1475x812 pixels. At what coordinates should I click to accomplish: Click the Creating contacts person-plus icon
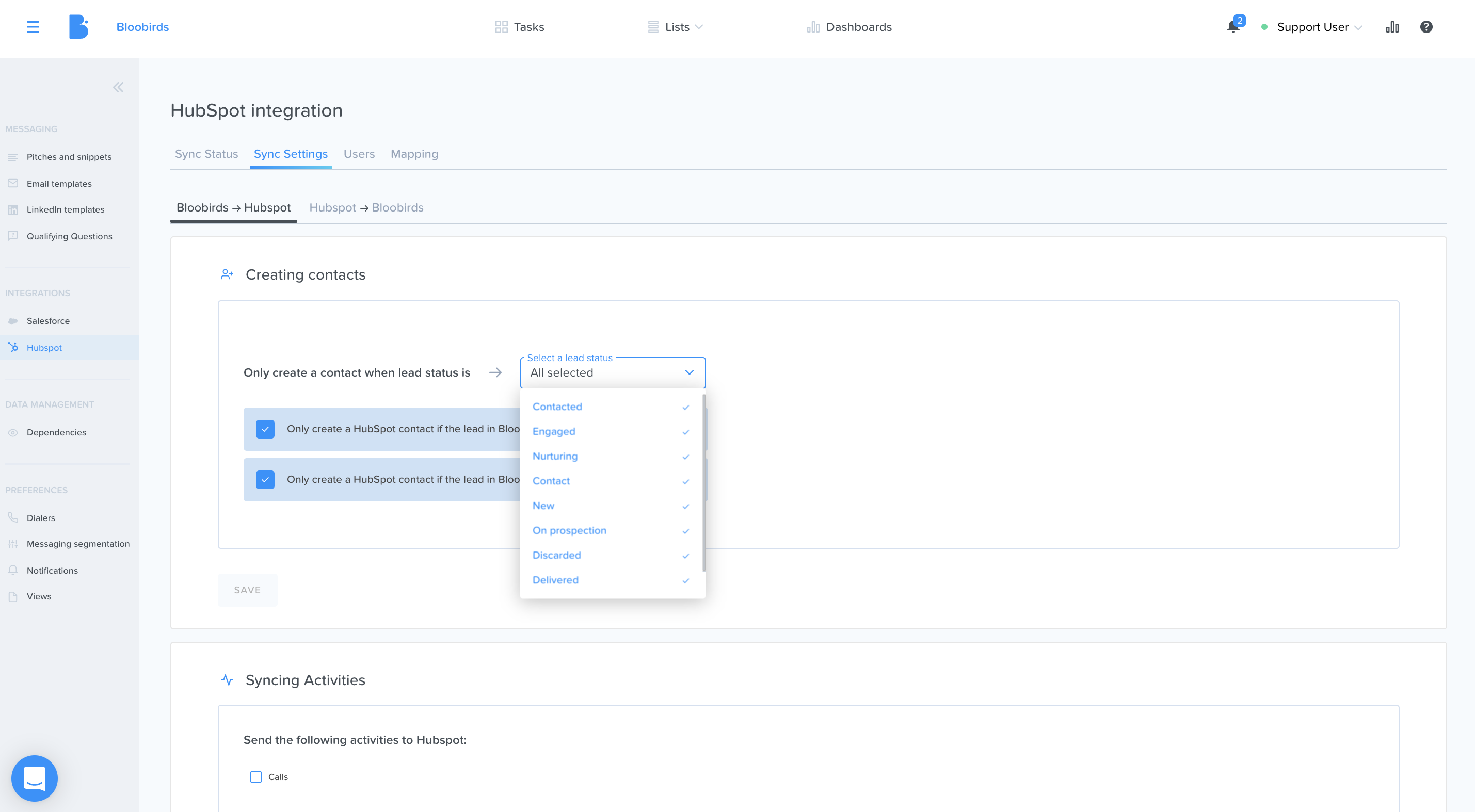[x=227, y=274]
